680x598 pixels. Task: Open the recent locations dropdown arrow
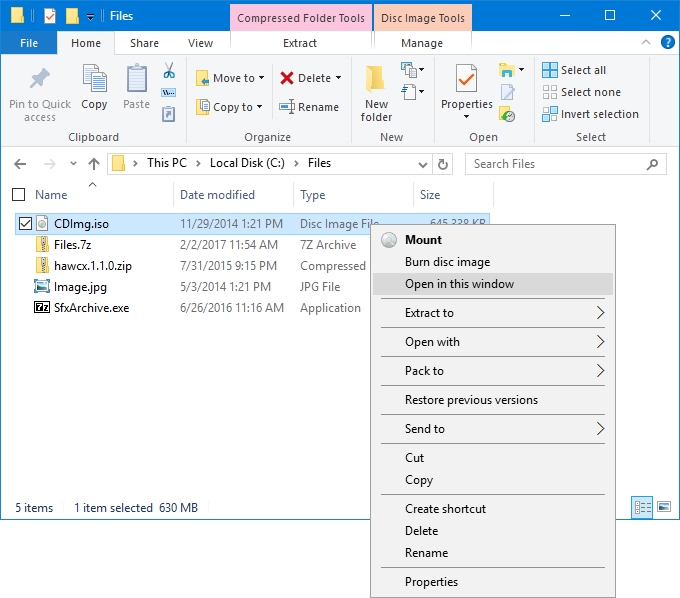pyautogui.click(x=73, y=164)
